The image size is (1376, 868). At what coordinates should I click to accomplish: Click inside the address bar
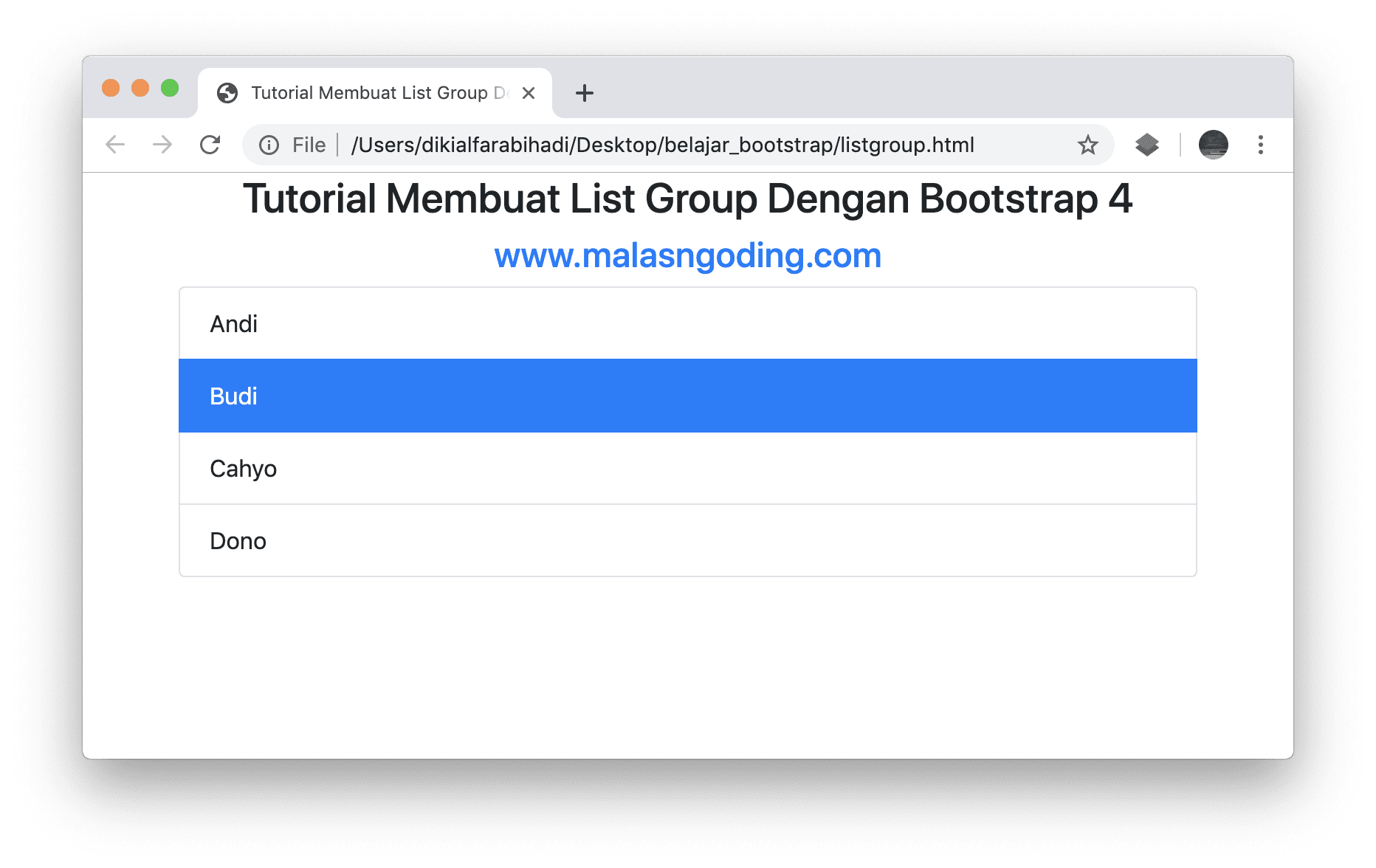(x=664, y=145)
